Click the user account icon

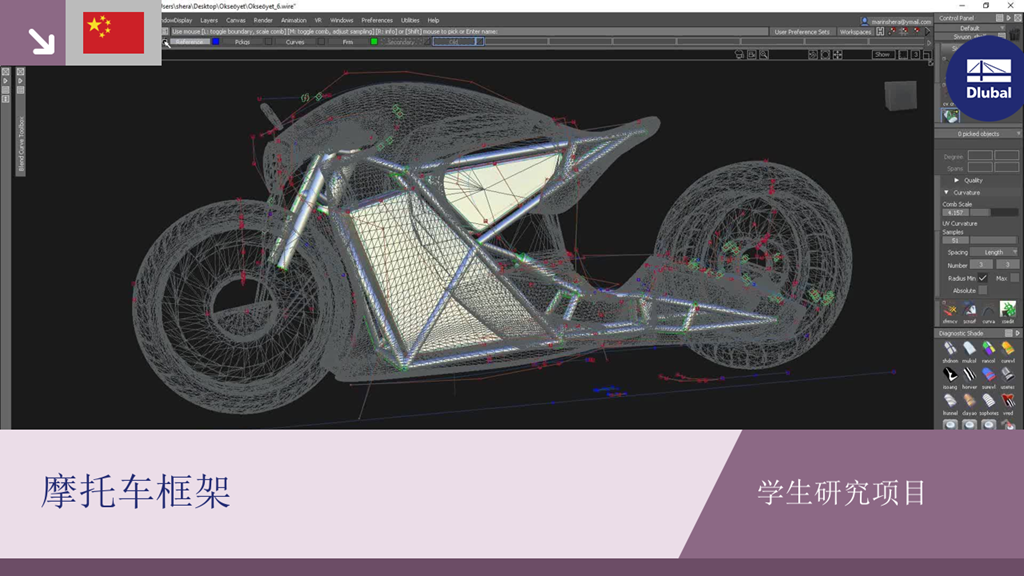click(x=865, y=22)
